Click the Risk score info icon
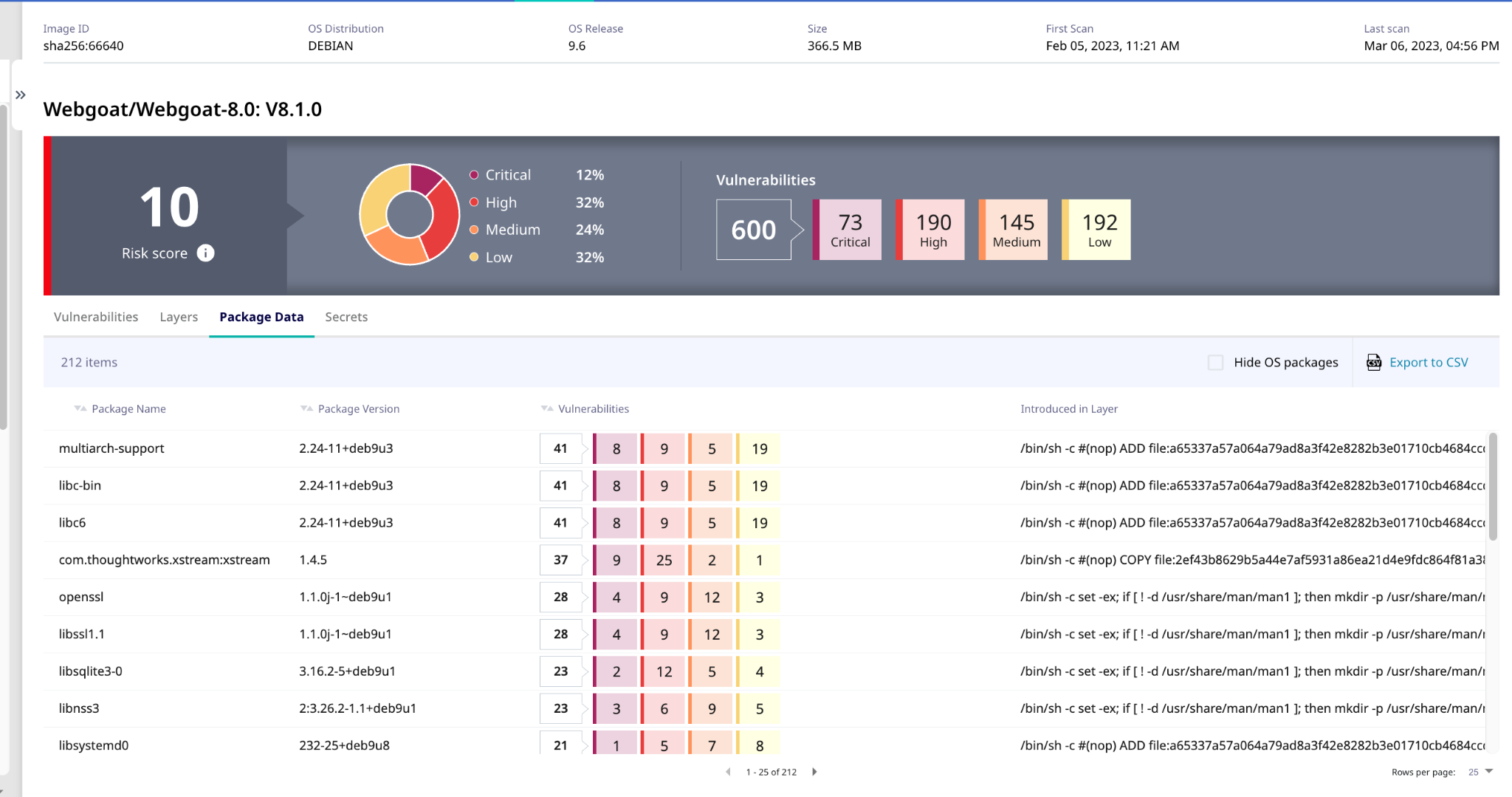1512x797 pixels. pos(205,253)
